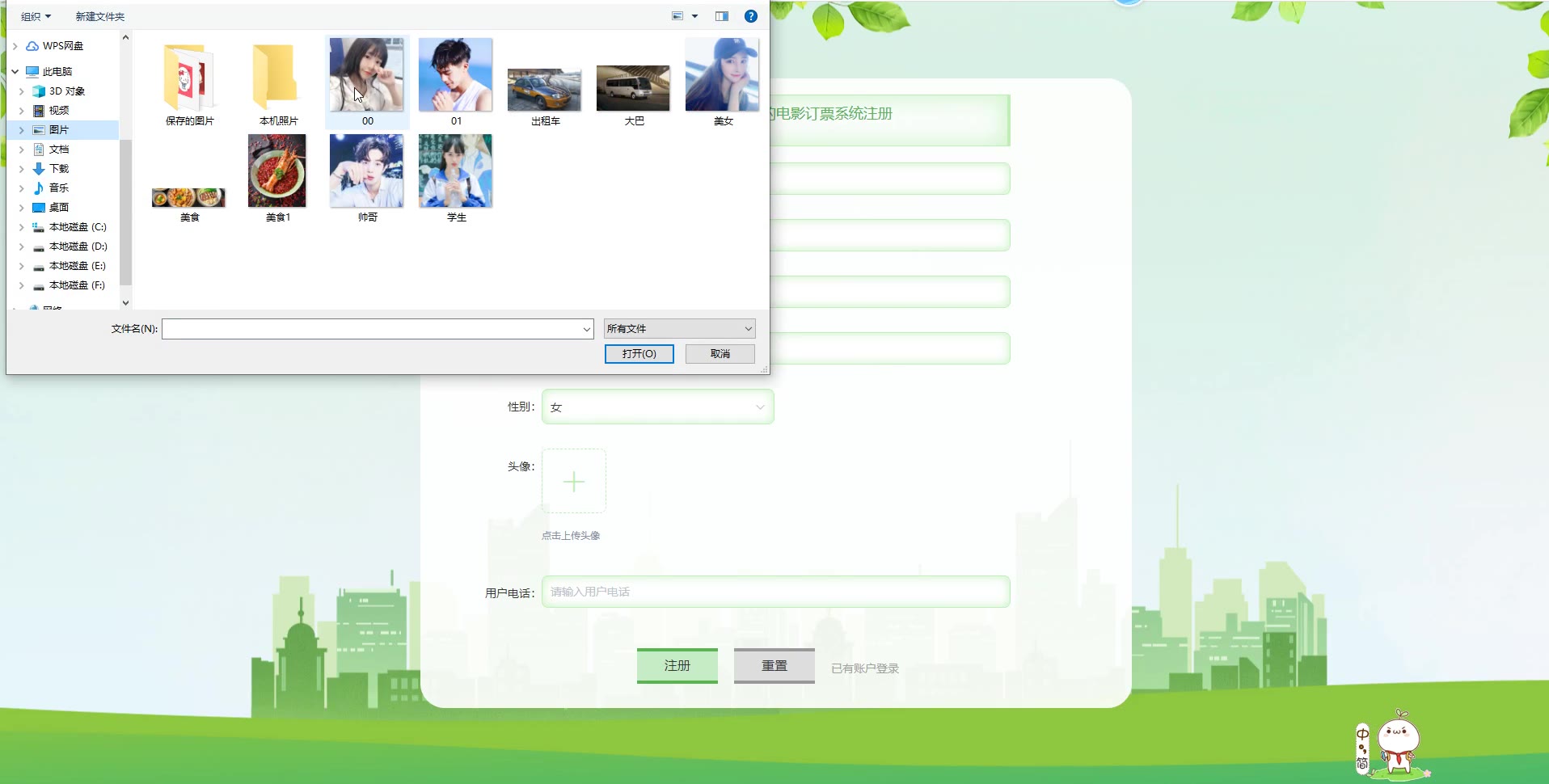Expand the 图片 tree node
This screenshot has width=1549, height=784.
[x=22, y=130]
